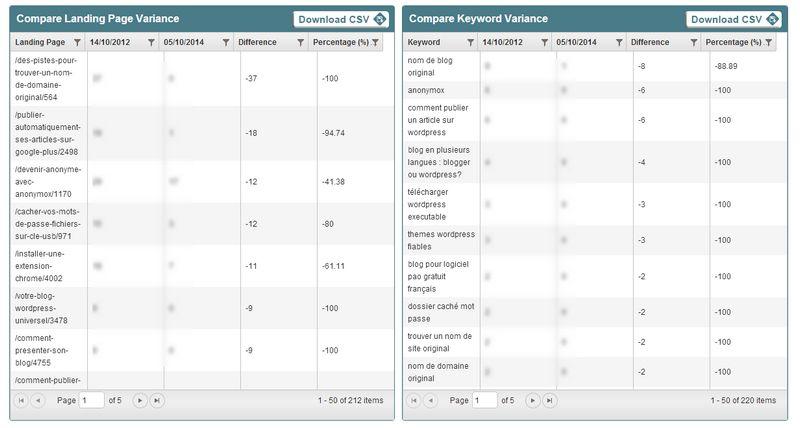
Task: Click '1 - 50 of 220 items' status text
Action: [743, 400]
